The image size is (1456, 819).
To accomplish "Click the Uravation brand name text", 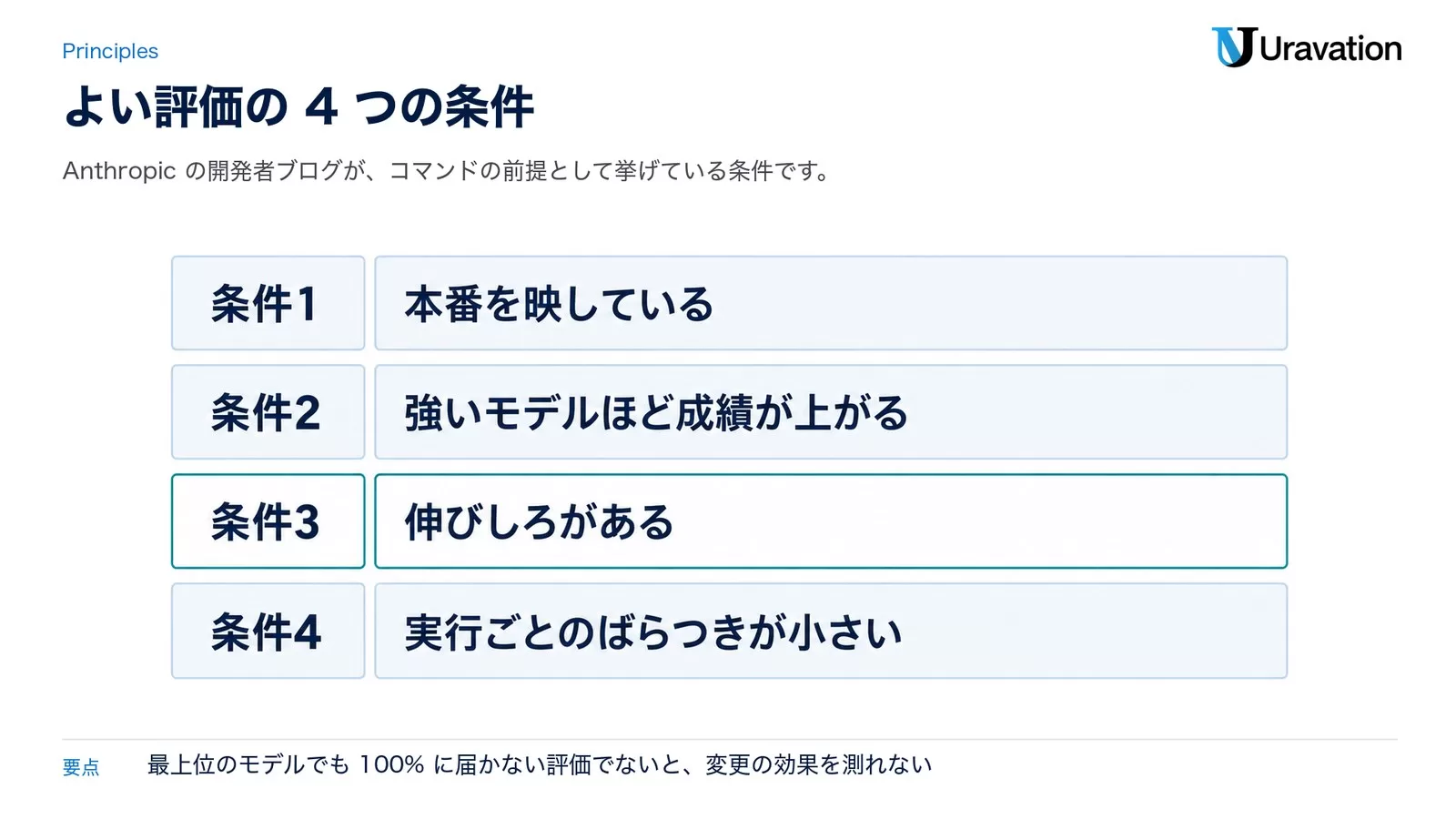I will coord(1330,48).
